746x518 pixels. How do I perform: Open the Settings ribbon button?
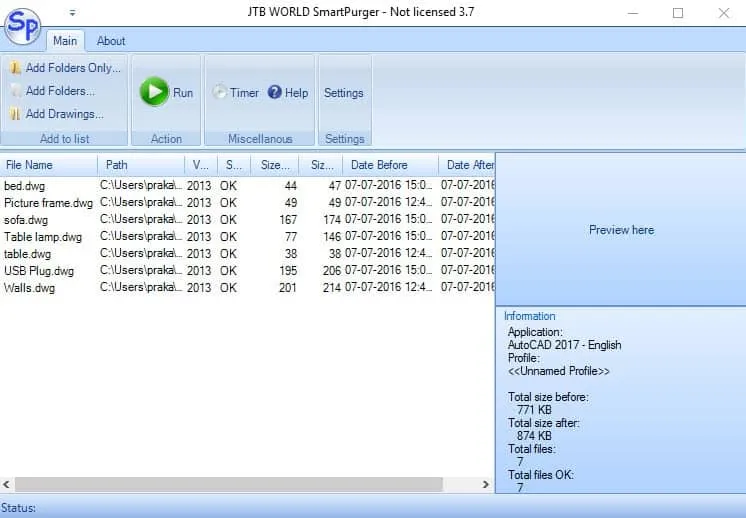pyautogui.click(x=344, y=93)
